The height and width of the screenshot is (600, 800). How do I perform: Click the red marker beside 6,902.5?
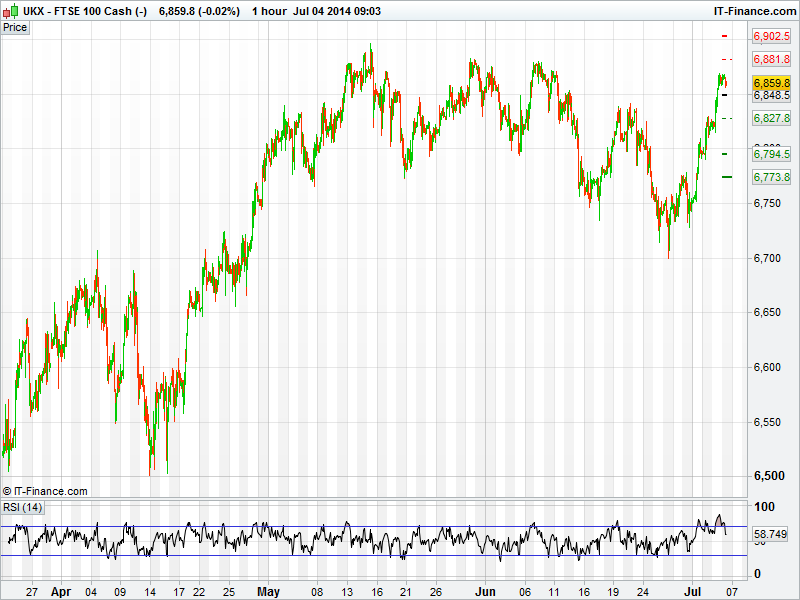coord(725,36)
